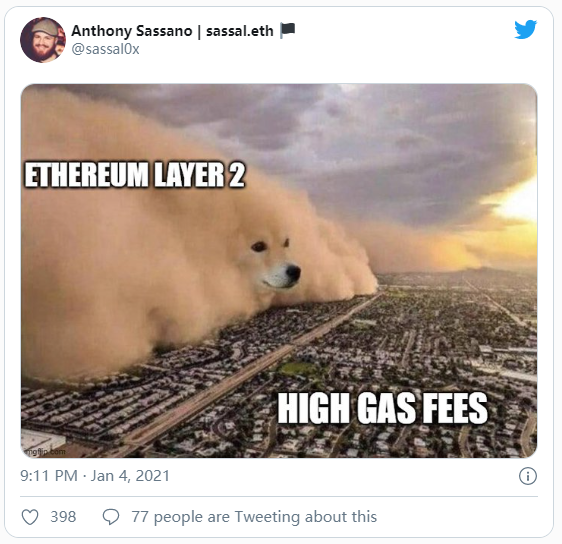Click the black flag emoji beside sassal.eth
Viewport: 562px width, 544px height.
point(287,30)
